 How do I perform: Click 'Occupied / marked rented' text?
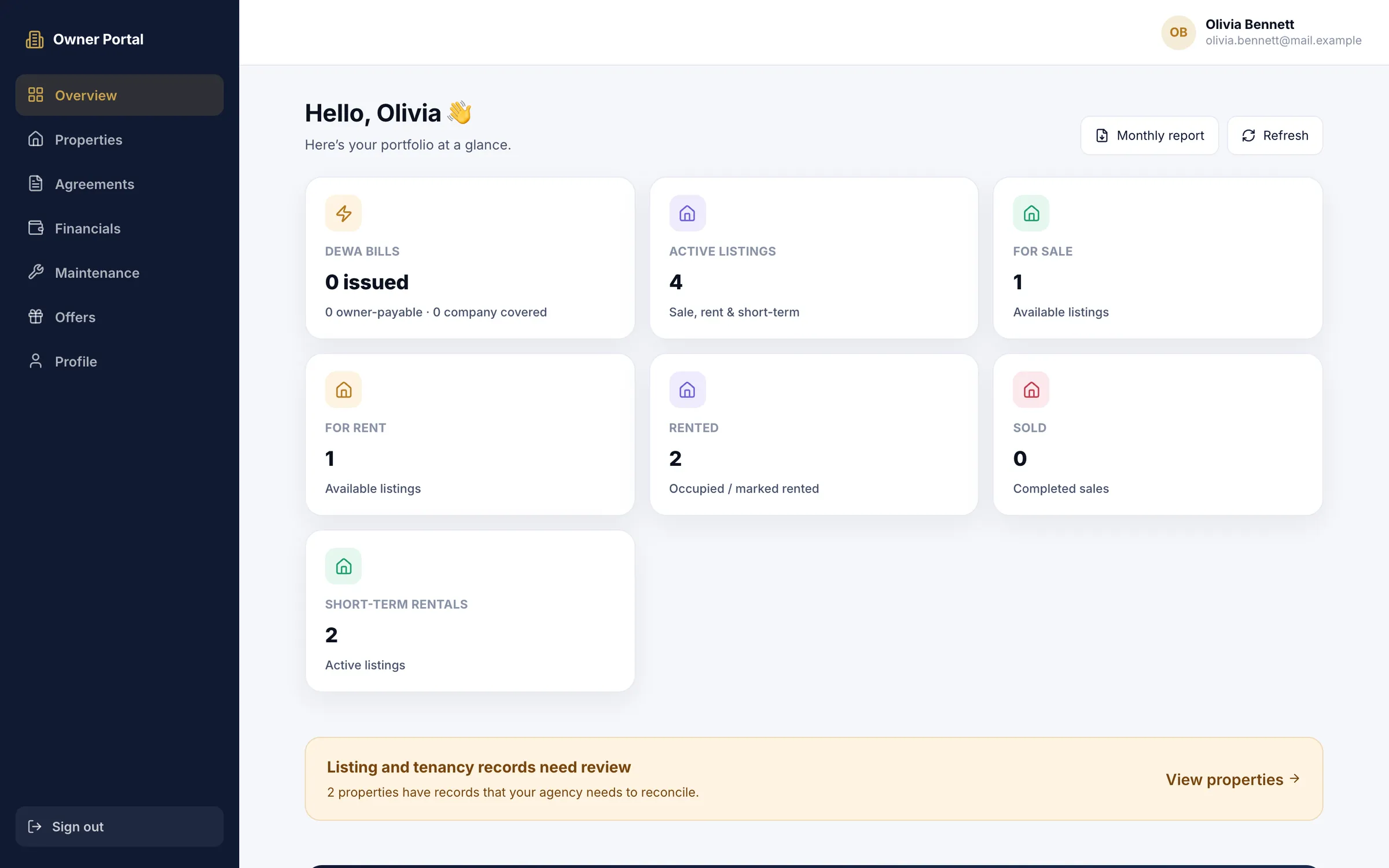pos(744,488)
